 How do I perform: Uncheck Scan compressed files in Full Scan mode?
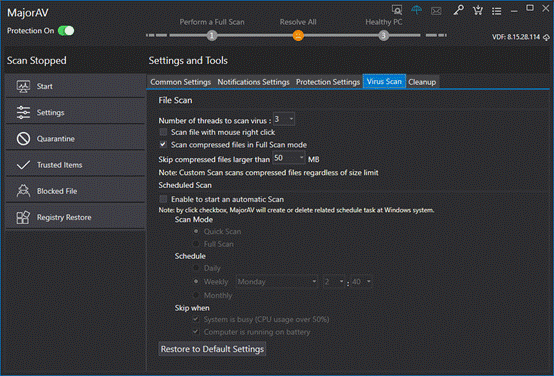(x=163, y=144)
